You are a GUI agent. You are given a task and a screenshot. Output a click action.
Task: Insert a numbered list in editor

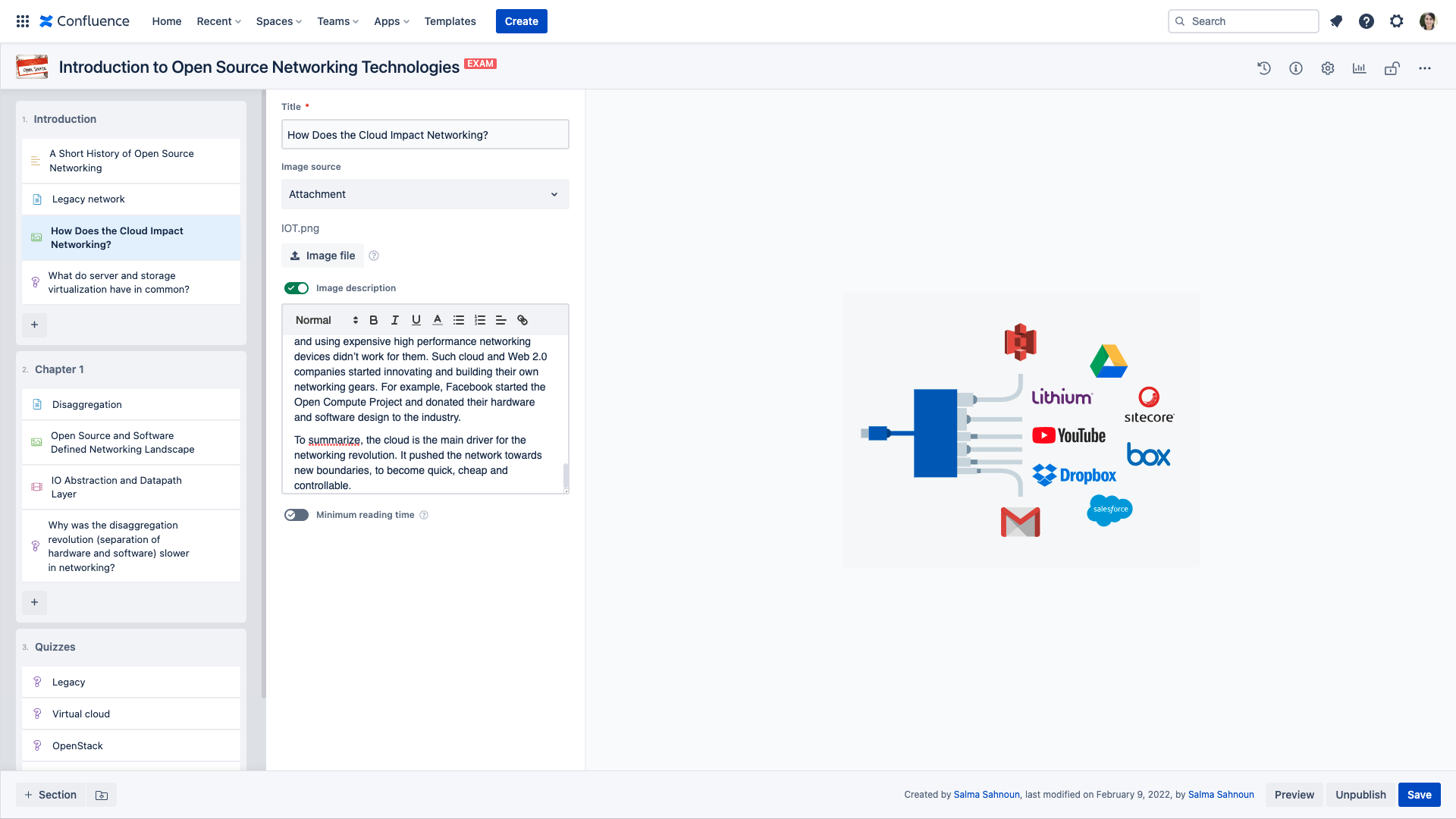[x=480, y=320]
